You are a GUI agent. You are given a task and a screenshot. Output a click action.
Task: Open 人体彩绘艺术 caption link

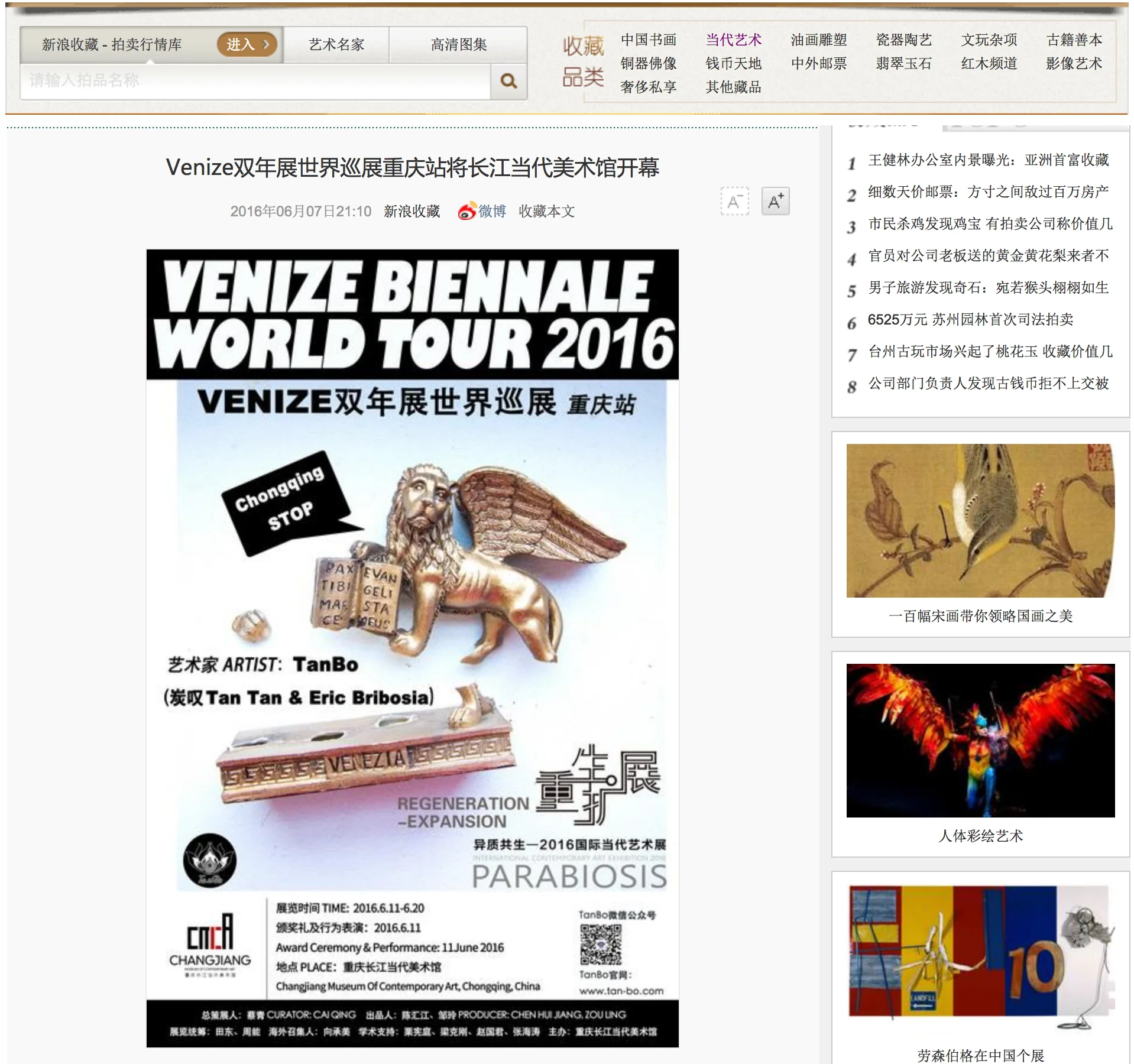(x=980, y=836)
